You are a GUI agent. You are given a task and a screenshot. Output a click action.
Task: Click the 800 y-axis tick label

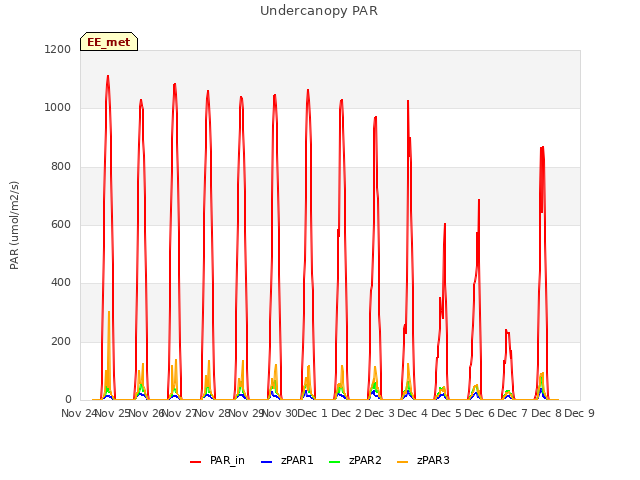tap(61, 167)
